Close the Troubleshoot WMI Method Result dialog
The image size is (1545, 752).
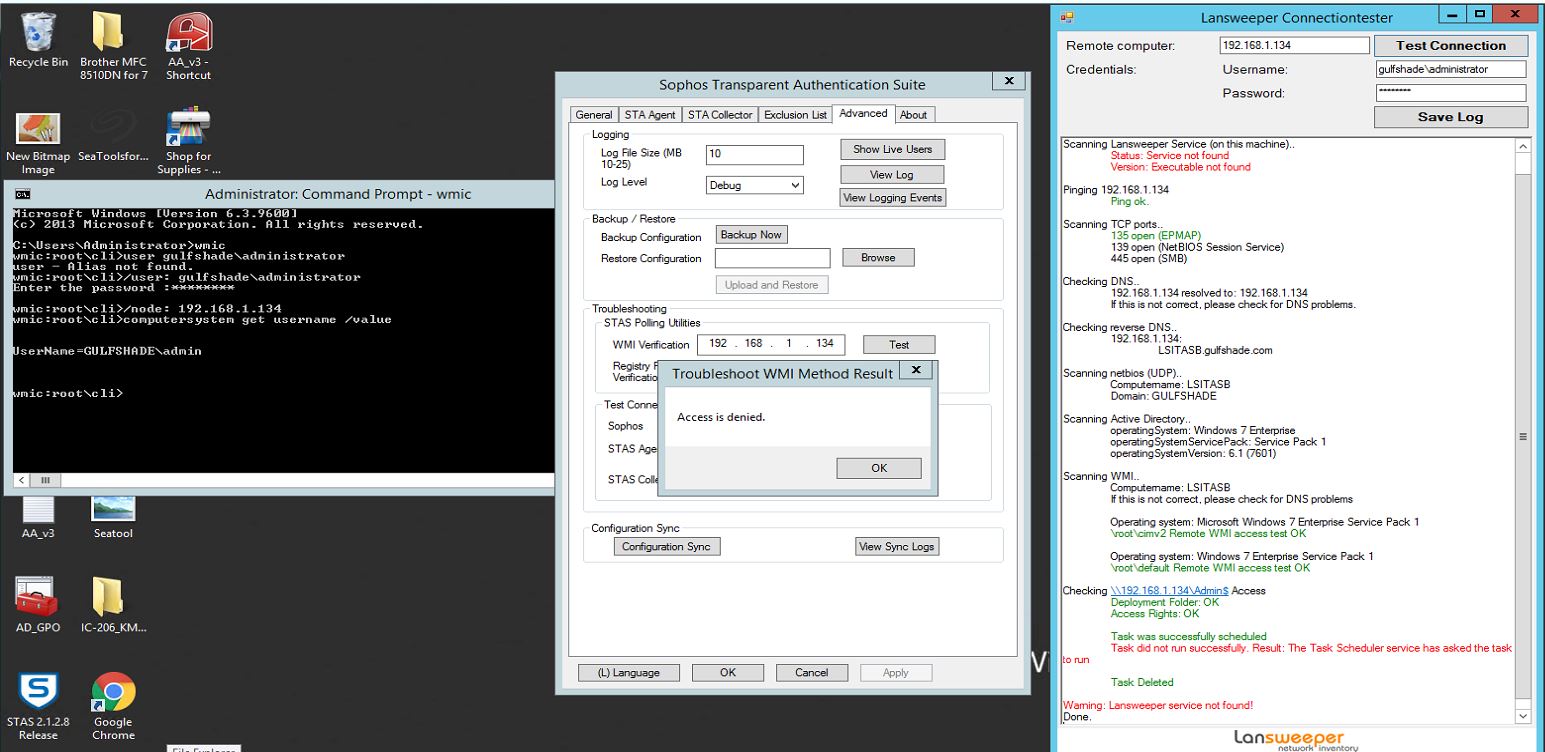(914, 371)
